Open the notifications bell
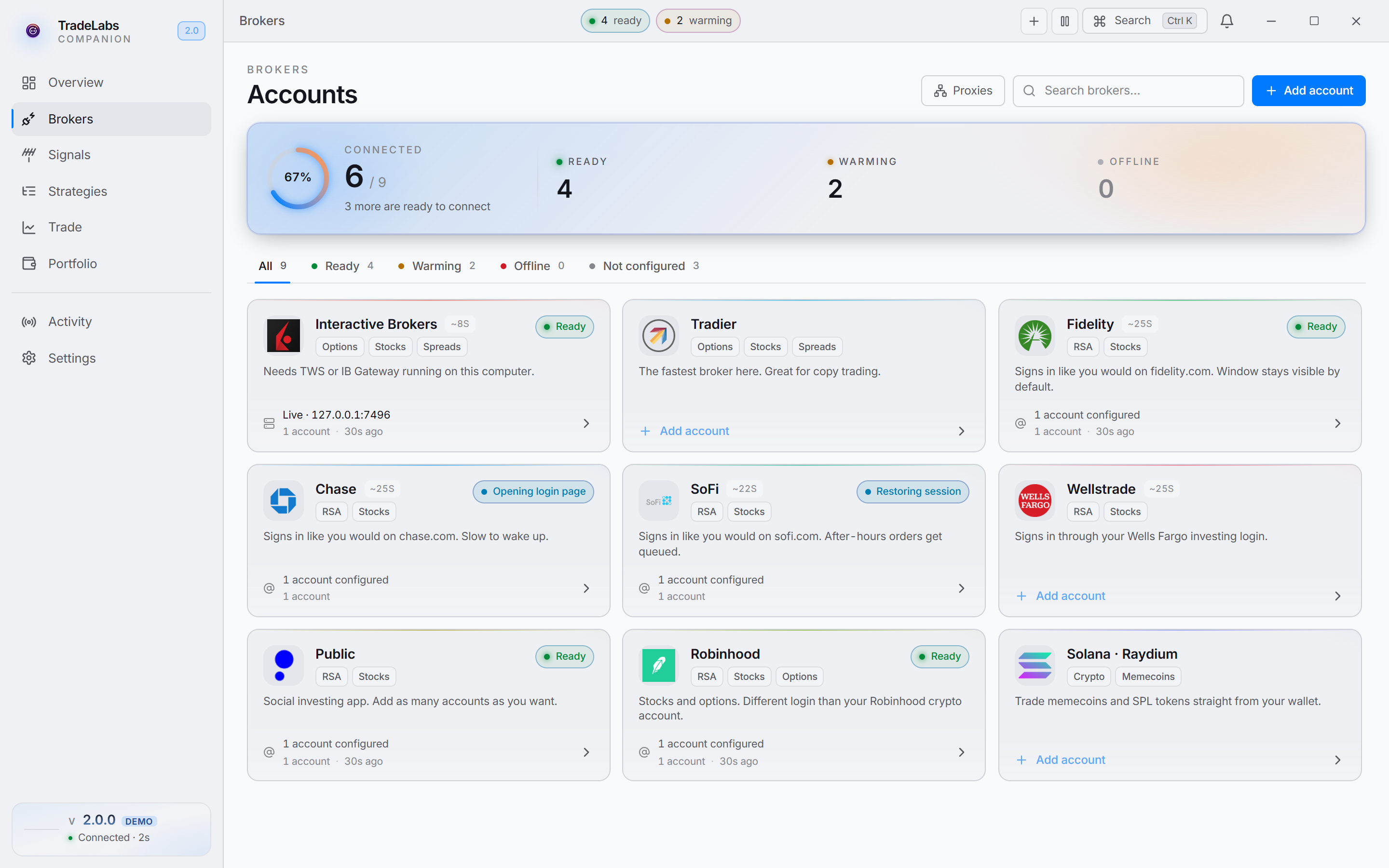 coord(1227,21)
